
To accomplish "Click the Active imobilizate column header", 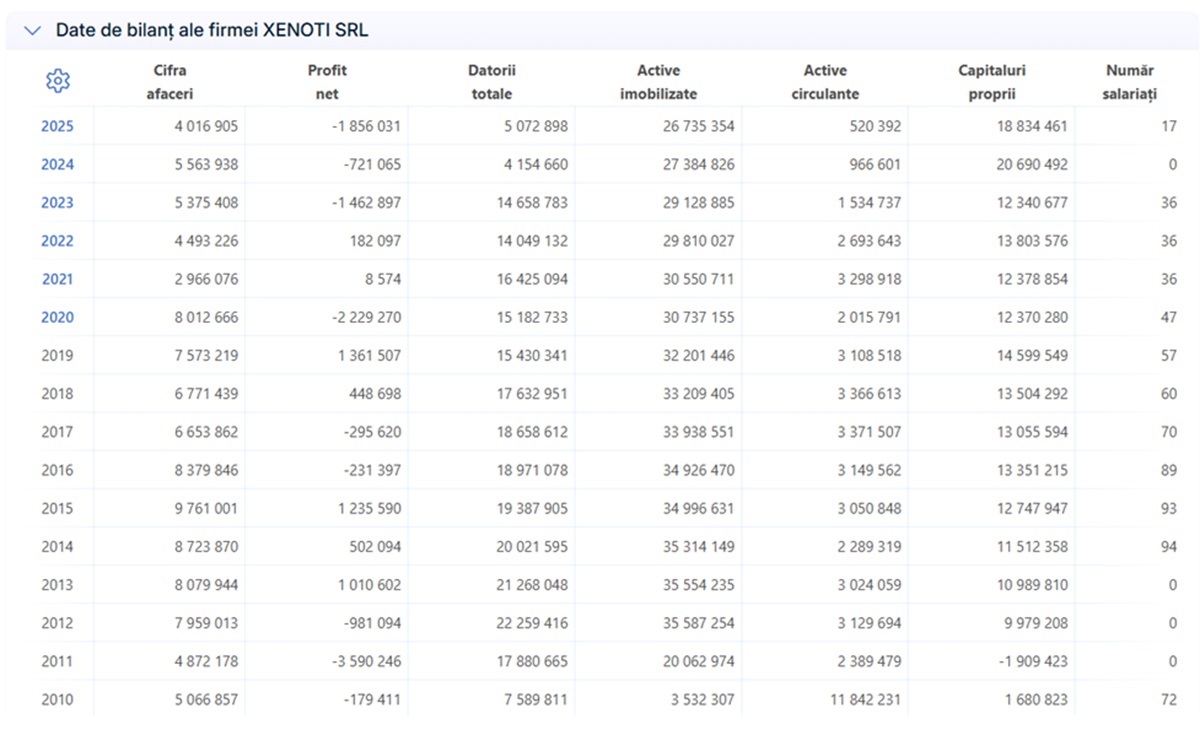I will [658, 82].
